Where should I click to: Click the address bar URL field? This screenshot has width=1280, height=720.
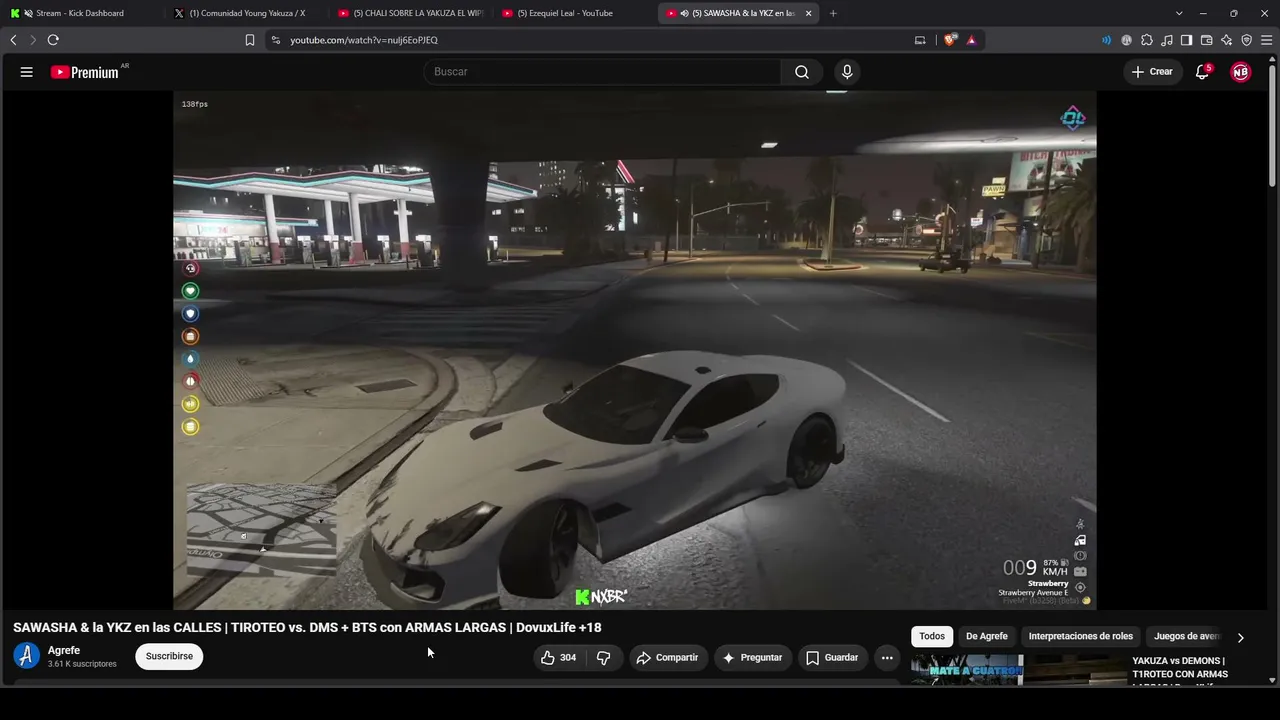click(590, 40)
